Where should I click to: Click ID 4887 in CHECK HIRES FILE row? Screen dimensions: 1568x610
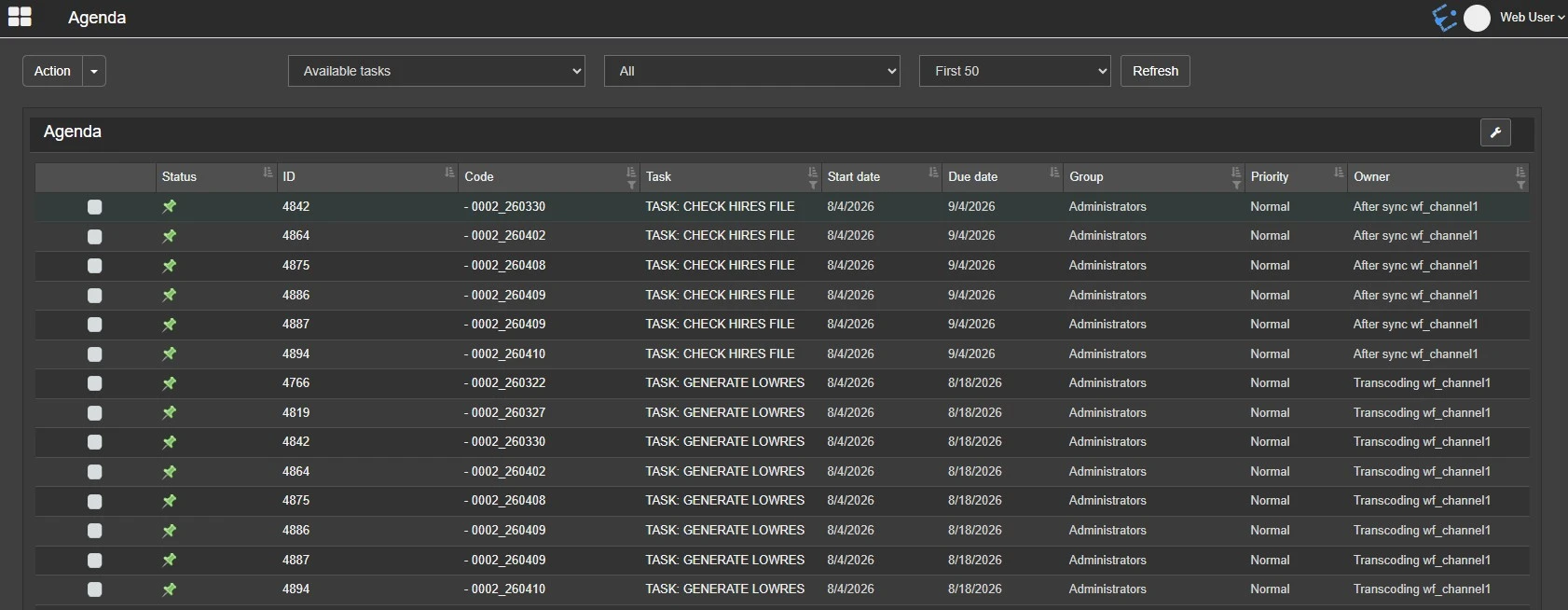(296, 325)
